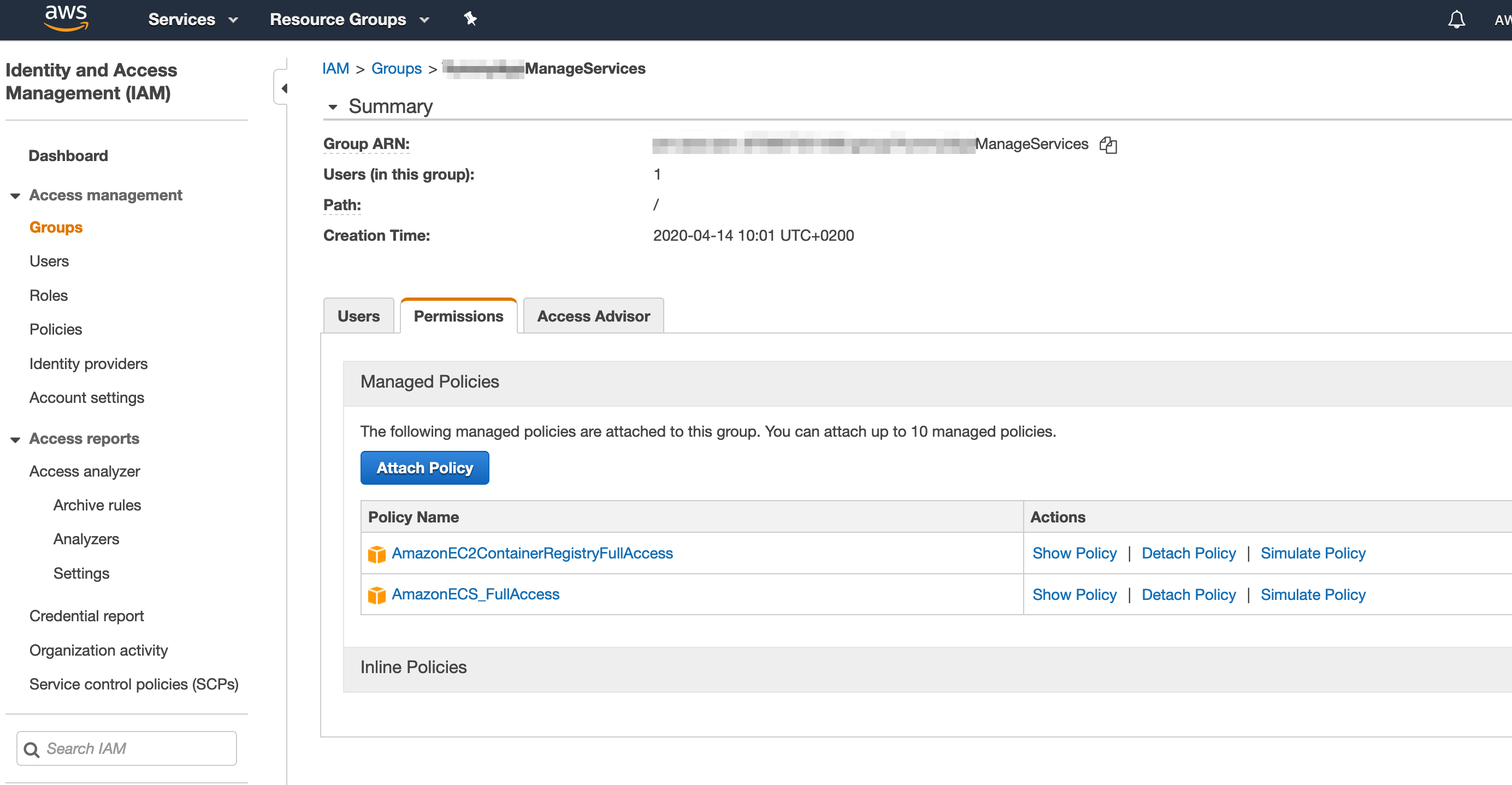The width and height of the screenshot is (1512, 785).
Task: Show policy for AmazonEC2ContainerRegistryFullAccess
Action: 1073,553
